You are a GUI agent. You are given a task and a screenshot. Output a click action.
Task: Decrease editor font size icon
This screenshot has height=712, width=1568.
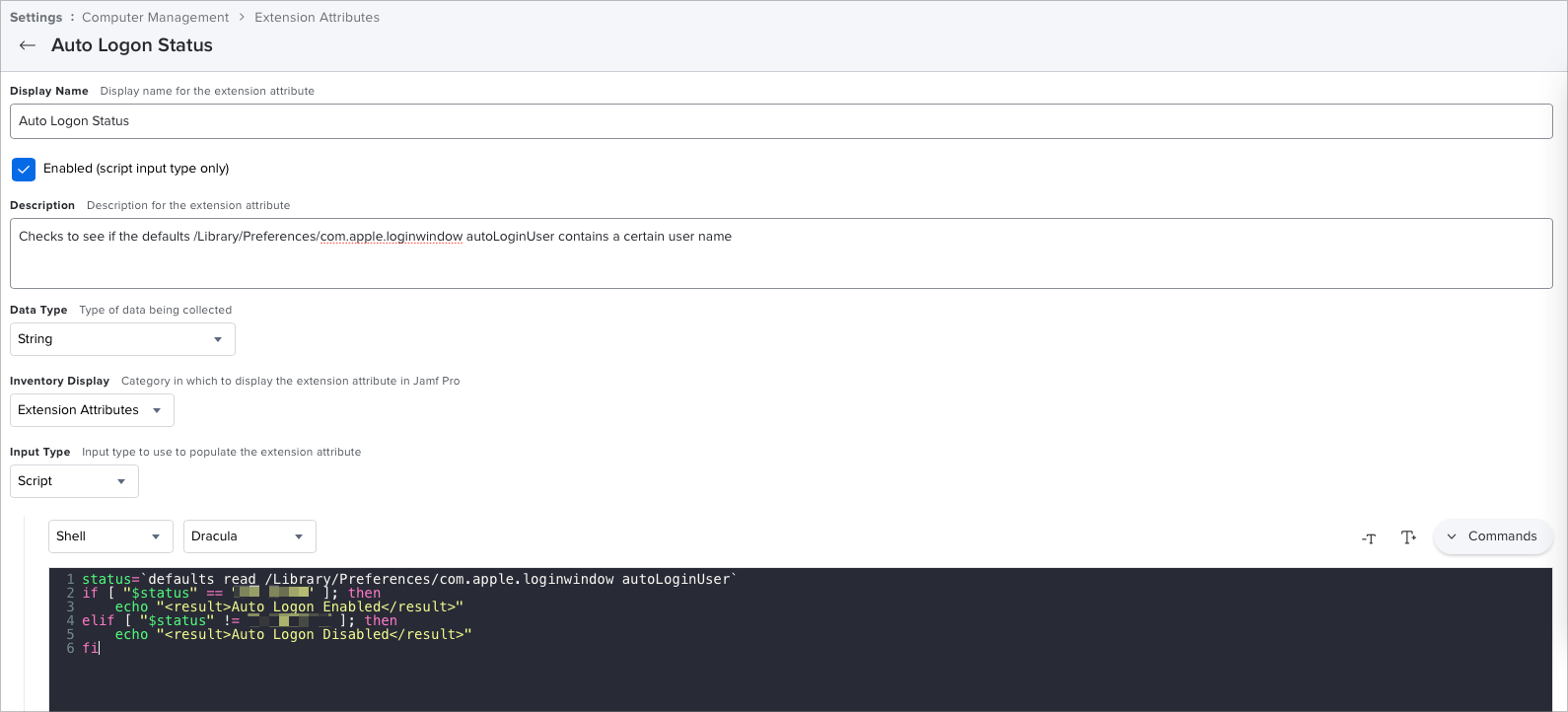pos(1369,537)
